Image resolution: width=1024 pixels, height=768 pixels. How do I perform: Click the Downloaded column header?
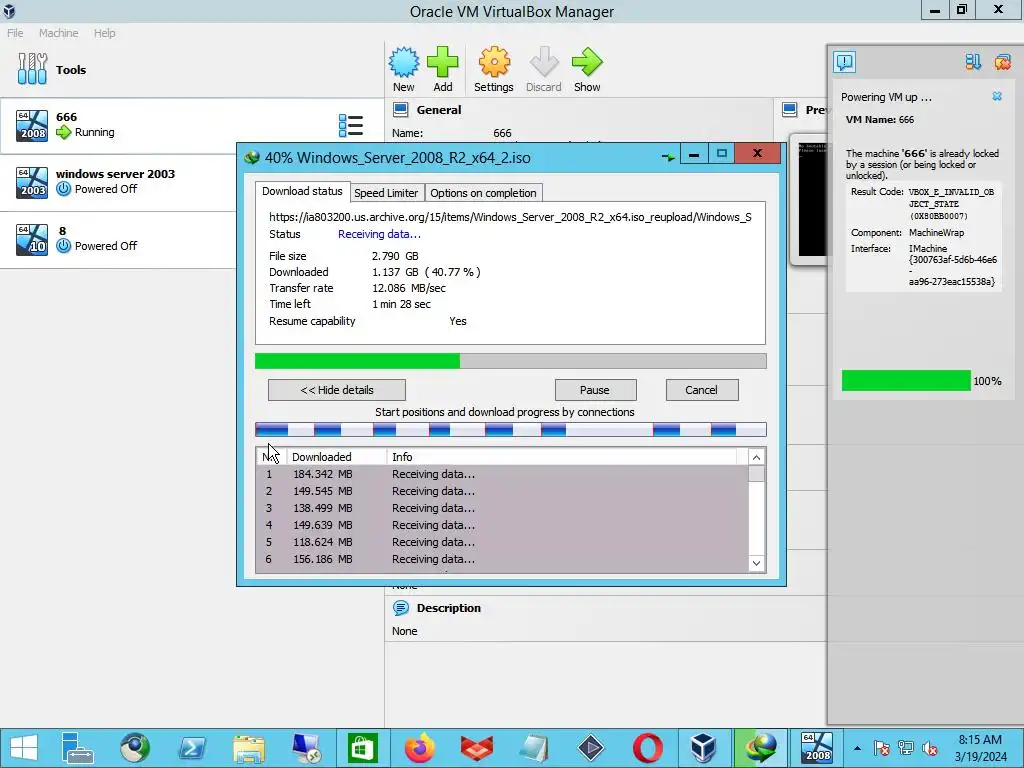point(336,456)
